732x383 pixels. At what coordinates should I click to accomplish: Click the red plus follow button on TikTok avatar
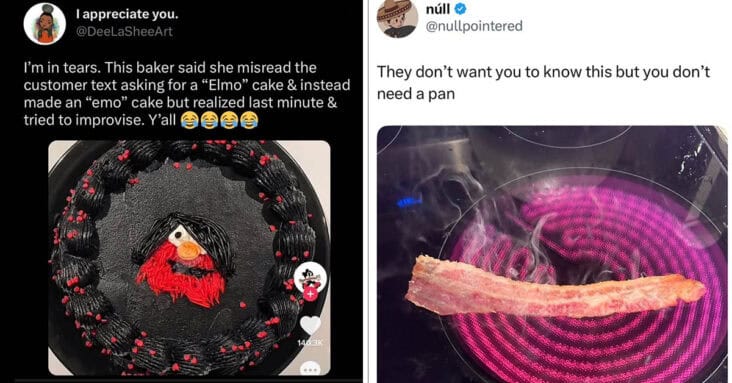pyautogui.click(x=310, y=294)
